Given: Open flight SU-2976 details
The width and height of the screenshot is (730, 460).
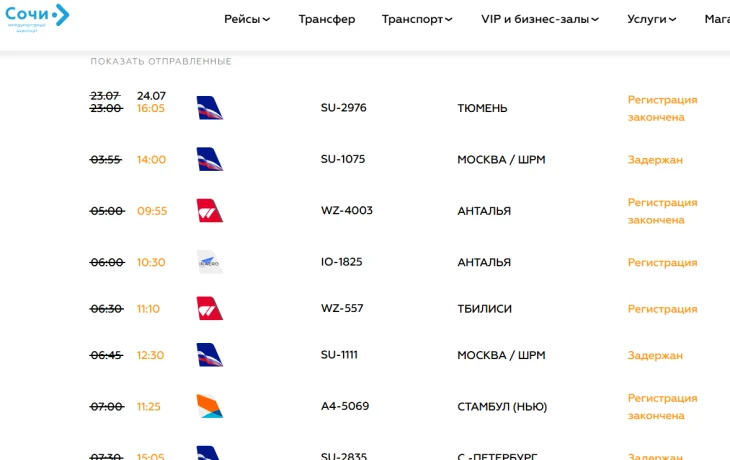Looking at the screenshot, I should [344, 108].
